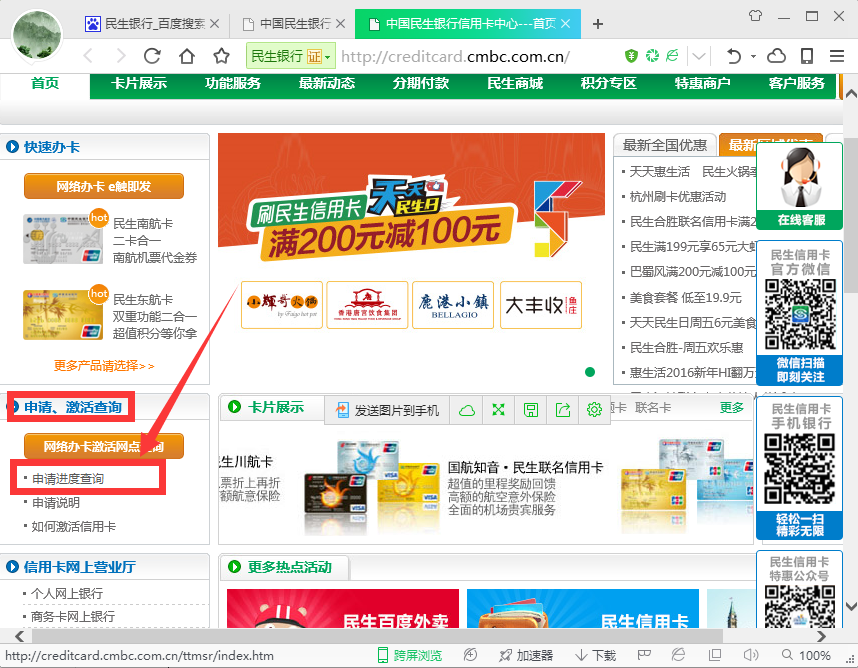Open the 积分专区 navigation menu
The height and width of the screenshot is (668, 858).
pyautogui.click(x=608, y=83)
